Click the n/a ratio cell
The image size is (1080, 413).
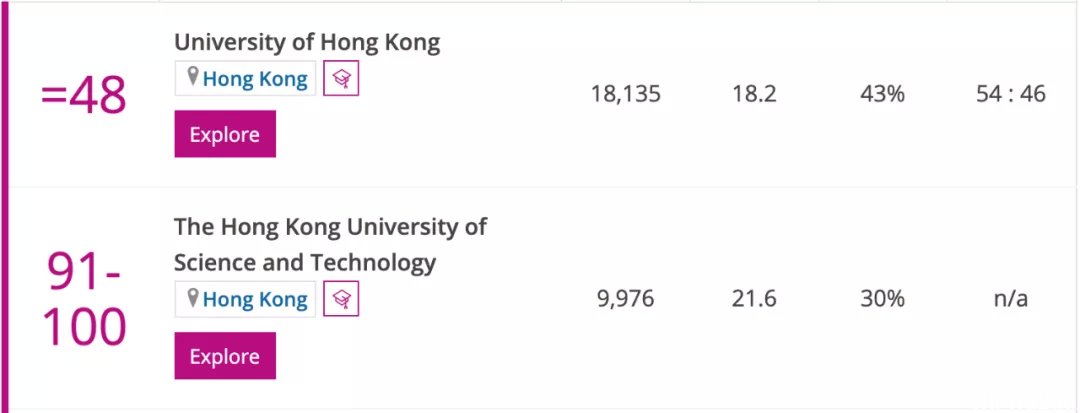pos(1010,299)
